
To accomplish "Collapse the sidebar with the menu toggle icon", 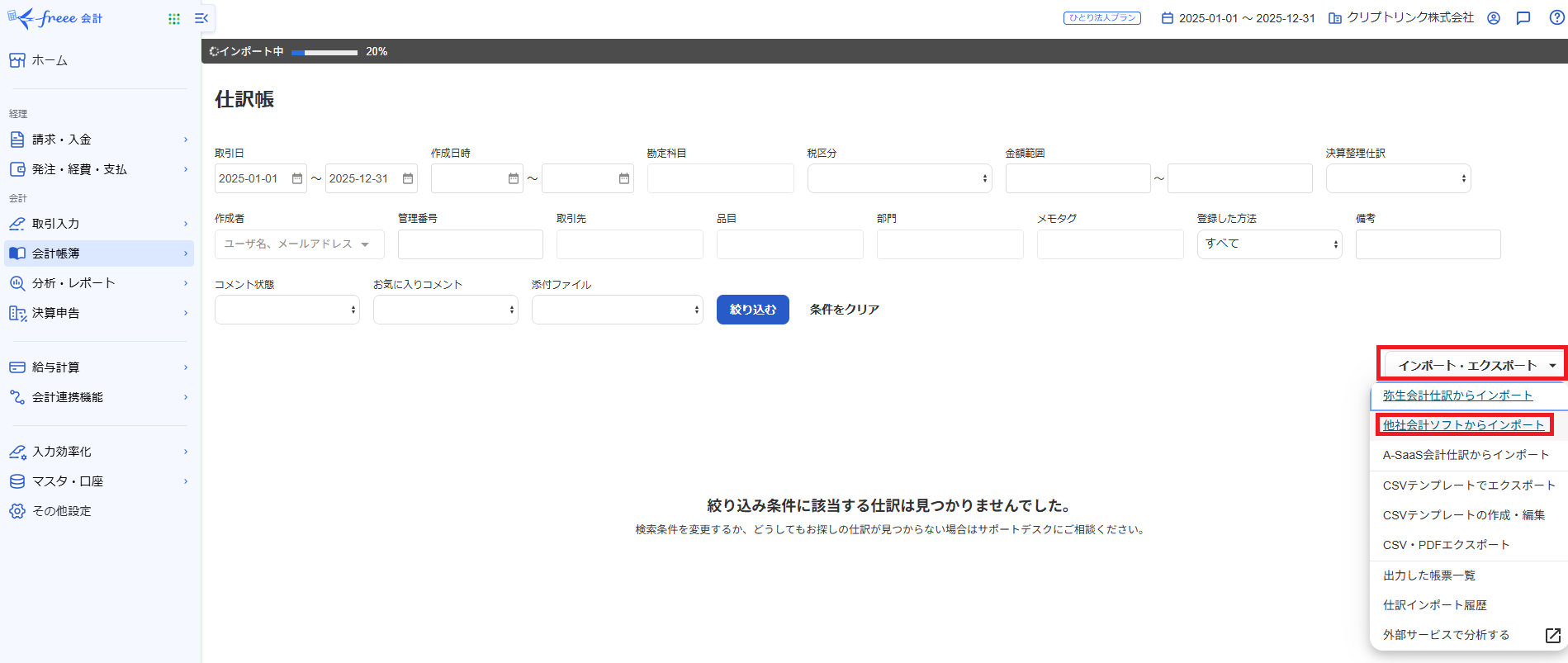I will click(x=201, y=18).
